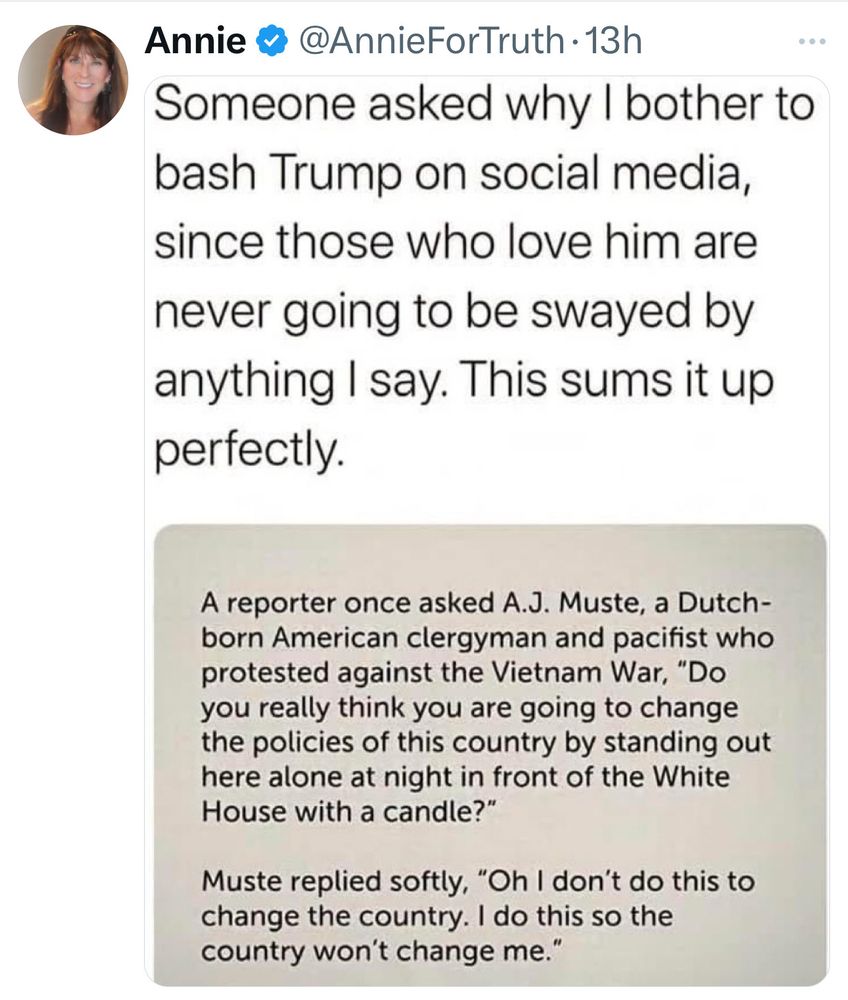Click the line "Someone asked why I bother to"
848x1000 pixels.
click(485, 107)
